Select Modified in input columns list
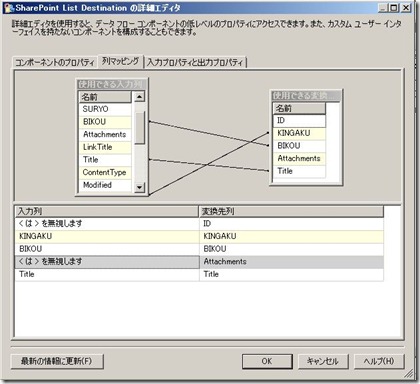420x384 pixels. (x=105, y=185)
